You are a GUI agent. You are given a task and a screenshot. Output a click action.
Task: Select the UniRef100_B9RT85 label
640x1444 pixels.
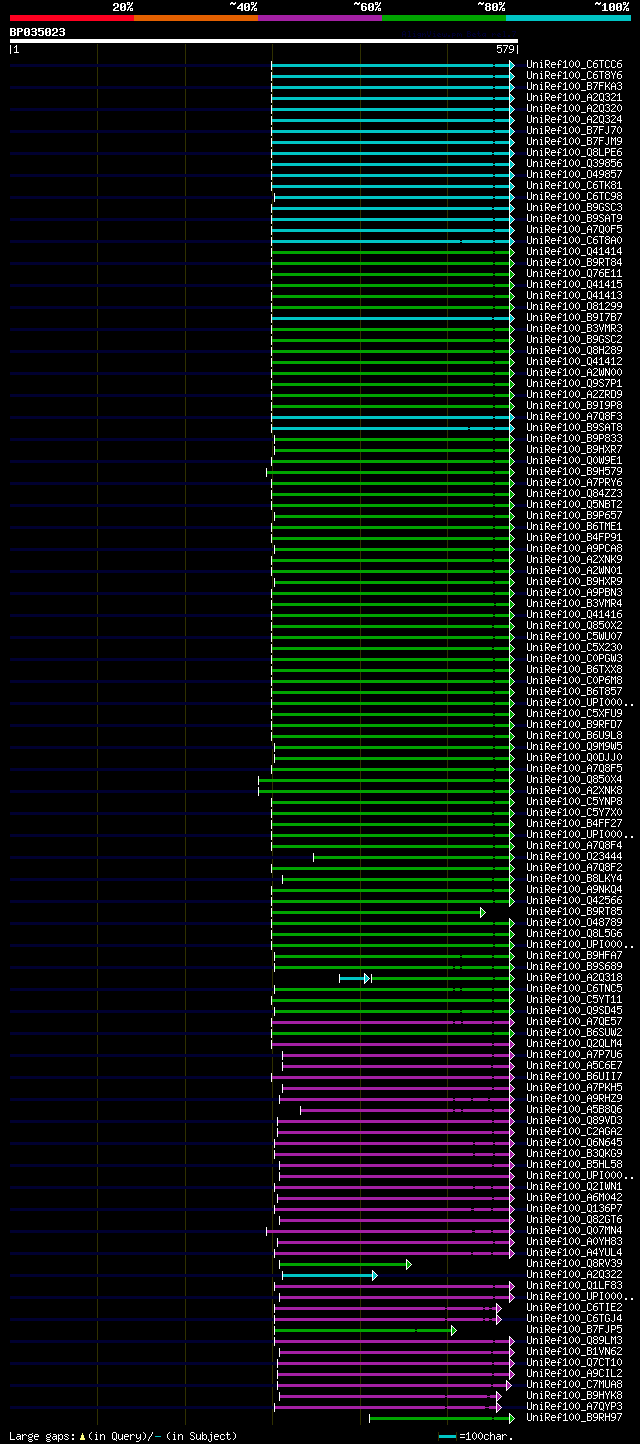pos(573,912)
